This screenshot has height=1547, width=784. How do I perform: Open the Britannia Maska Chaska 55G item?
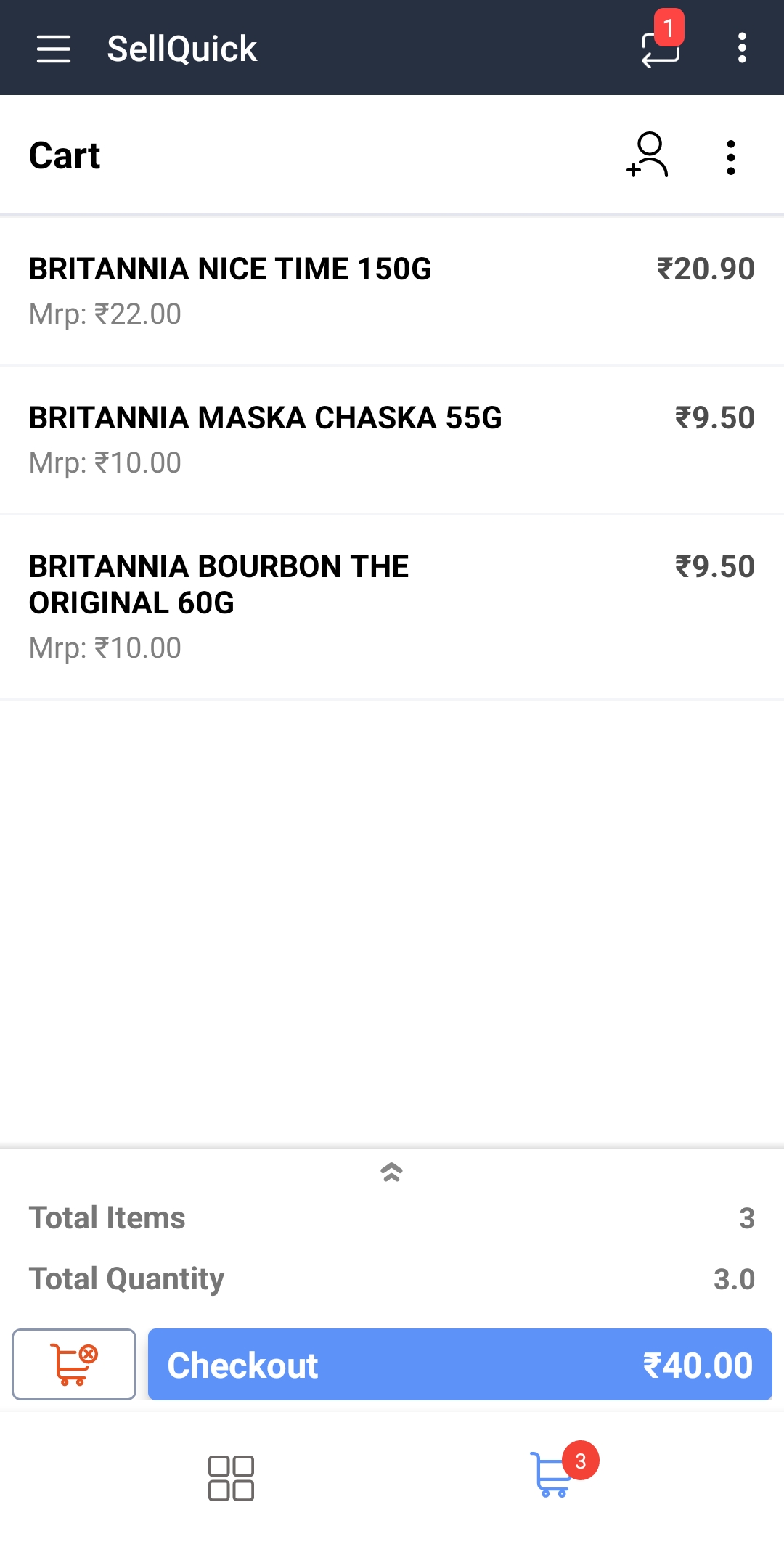(x=265, y=419)
